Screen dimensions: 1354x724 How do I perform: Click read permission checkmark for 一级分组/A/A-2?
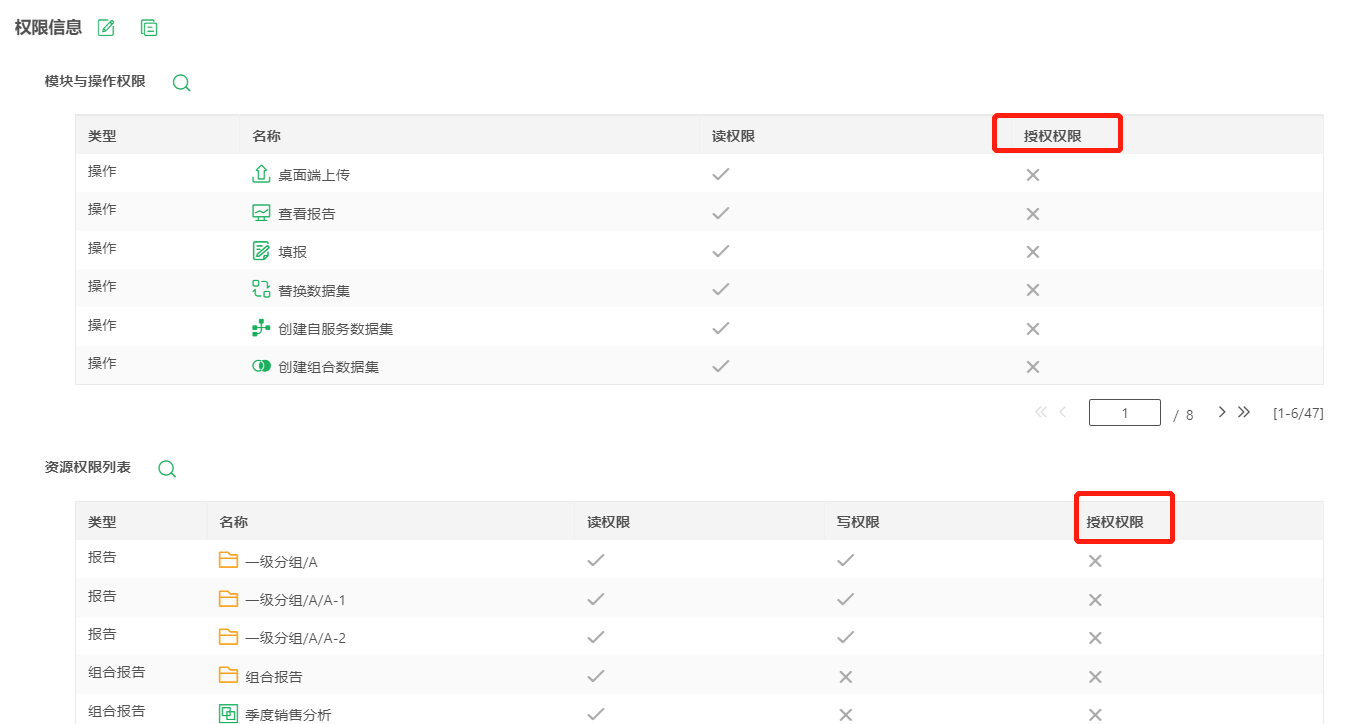(x=596, y=637)
